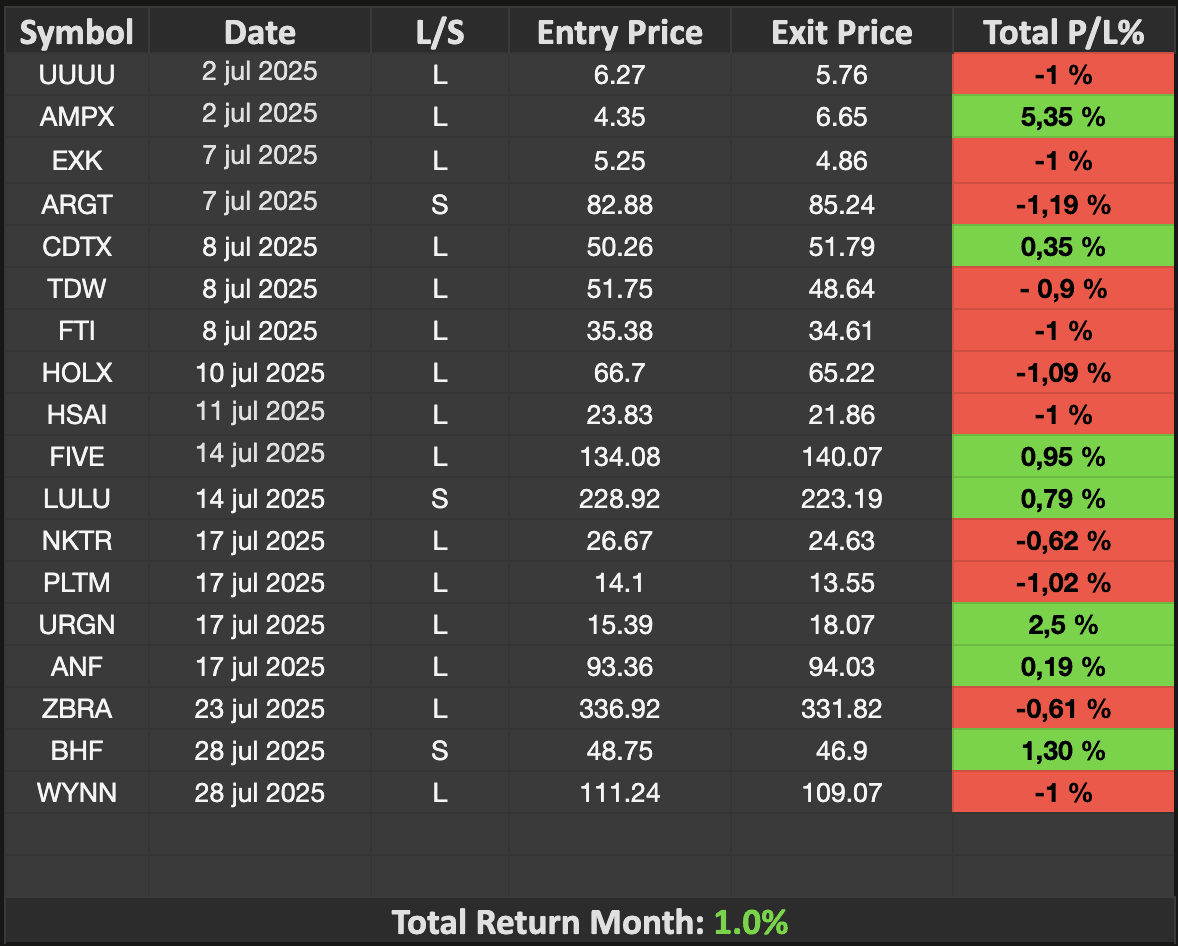The height and width of the screenshot is (946, 1178).
Task: Click the L/S column header
Action: 440,32
